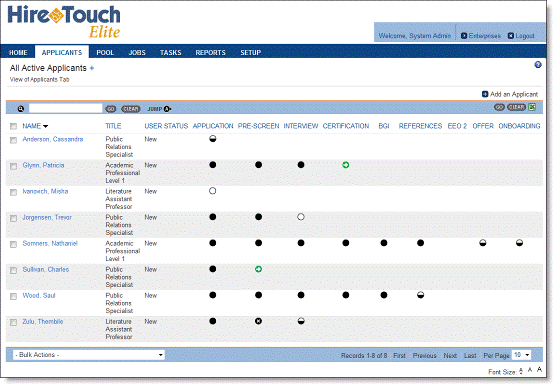The width and height of the screenshot is (553, 384).
Task: Check the box for Jorgensen, Trevor
Action: pyautogui.click(x=13, y=219)
